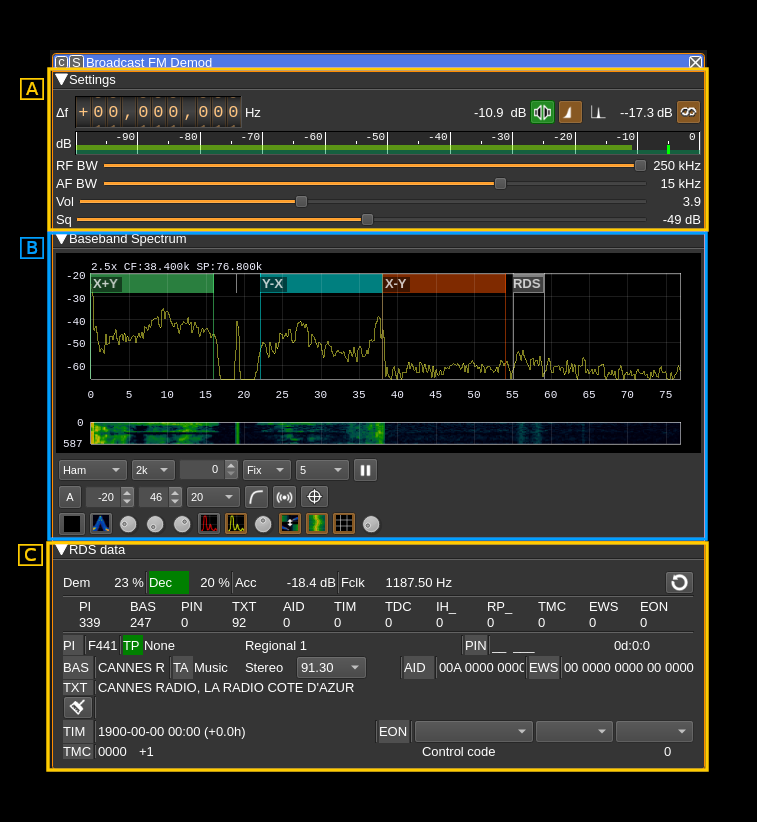Image resolution: width=757 pixels, height=822 pixels.
Task: Collapse the Baseband Spectrum section
Action: pos(61,239)
